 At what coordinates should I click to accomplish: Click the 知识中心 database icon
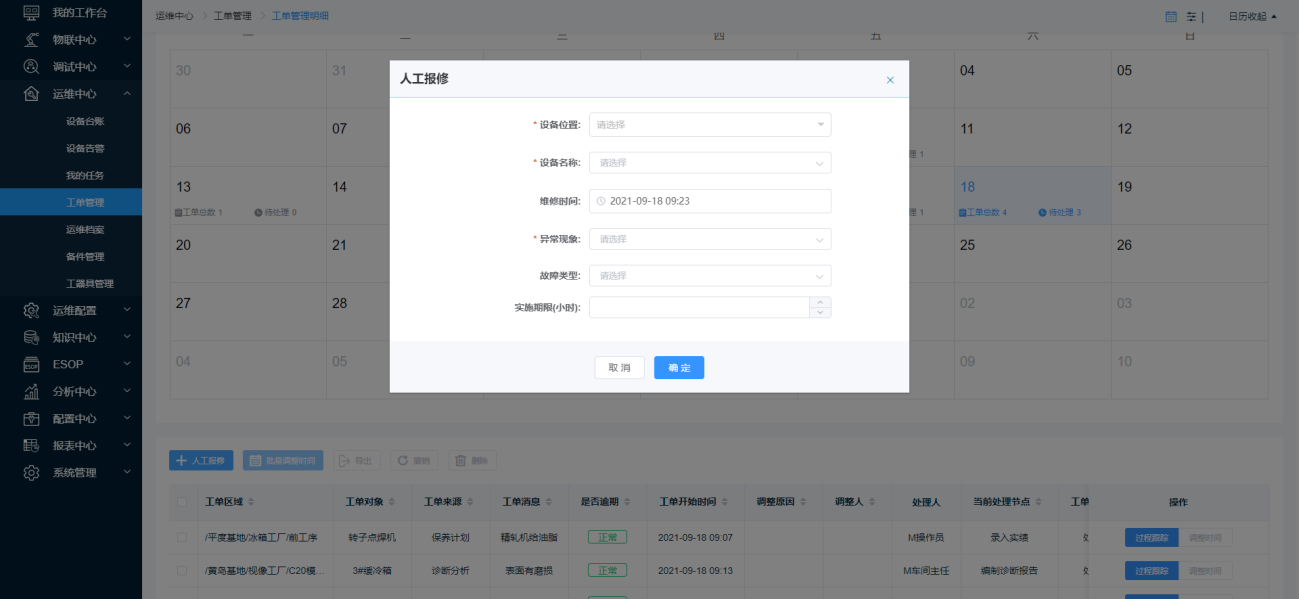[32, 337]
